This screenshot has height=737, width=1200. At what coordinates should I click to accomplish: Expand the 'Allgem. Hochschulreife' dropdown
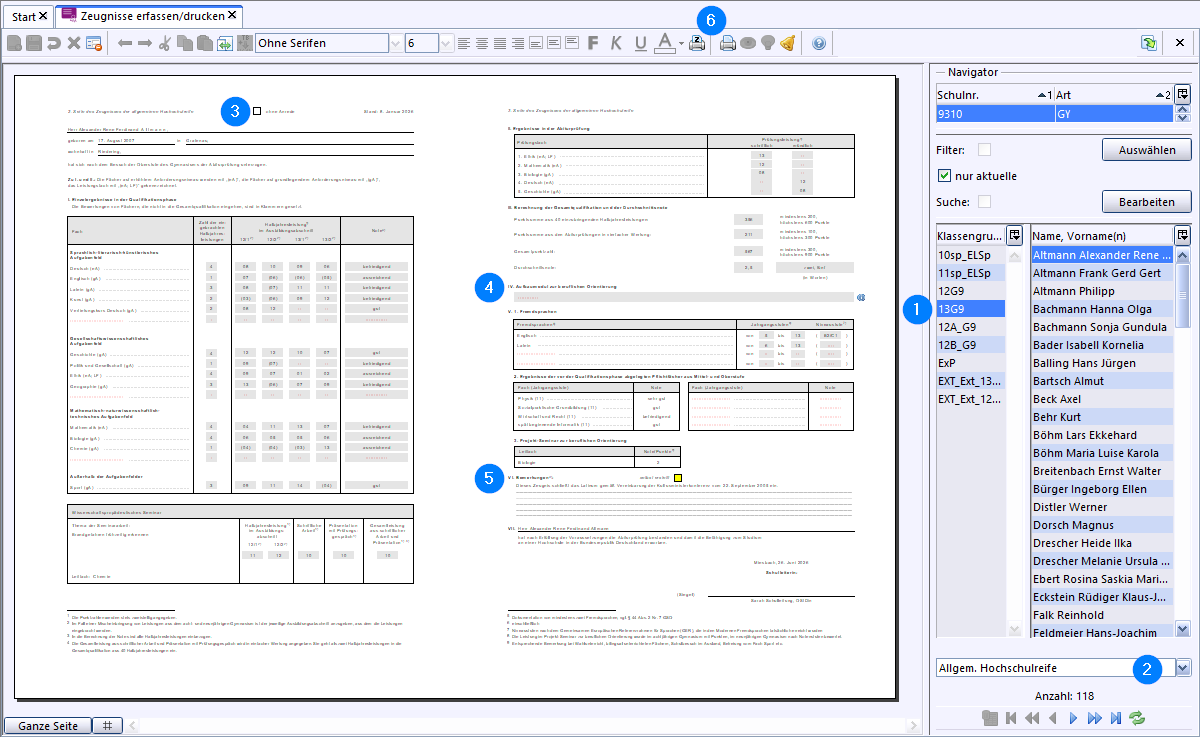click(x=1184, y=667)
